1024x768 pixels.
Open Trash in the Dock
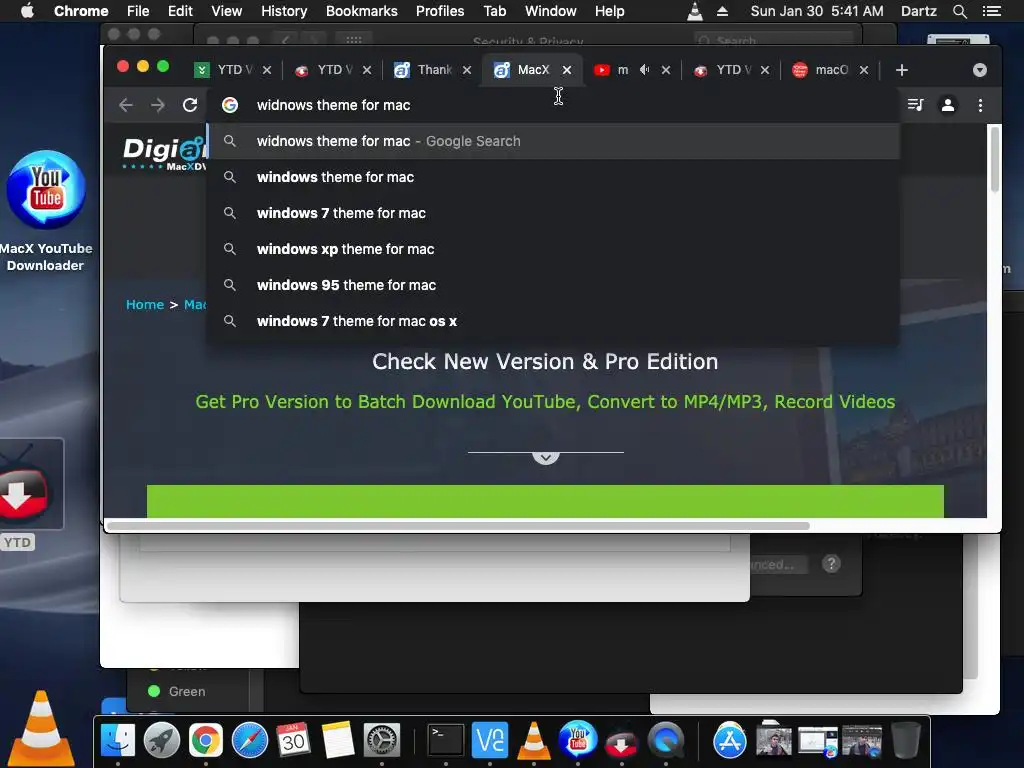[905, 741]
